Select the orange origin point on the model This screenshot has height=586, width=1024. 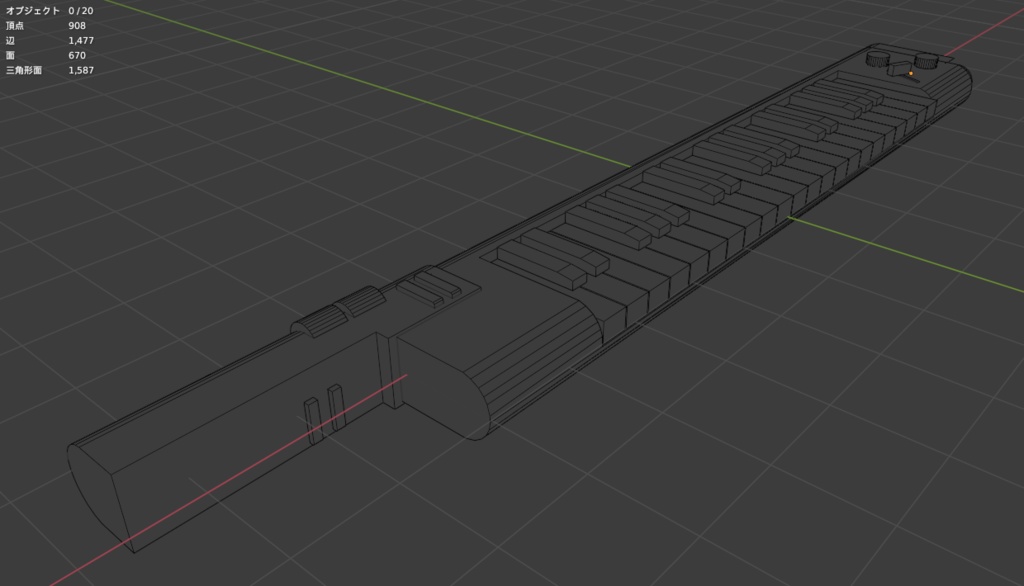pos(911,74)
